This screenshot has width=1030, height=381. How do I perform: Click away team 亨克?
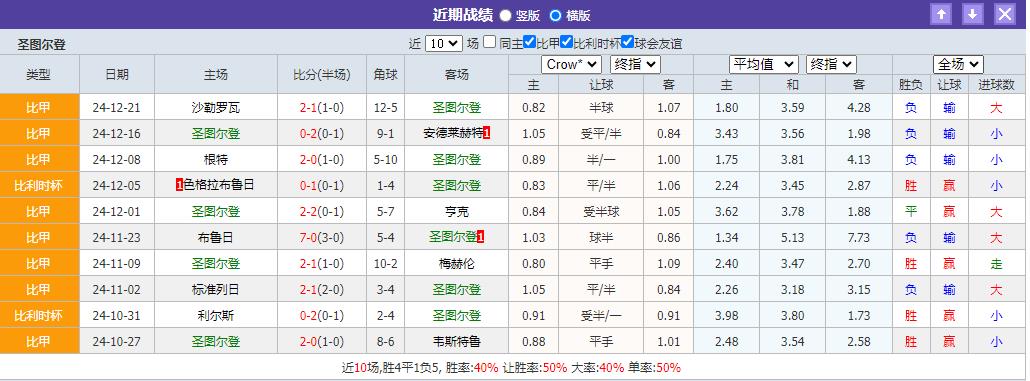pyautogui.click(x=457, y=212)
